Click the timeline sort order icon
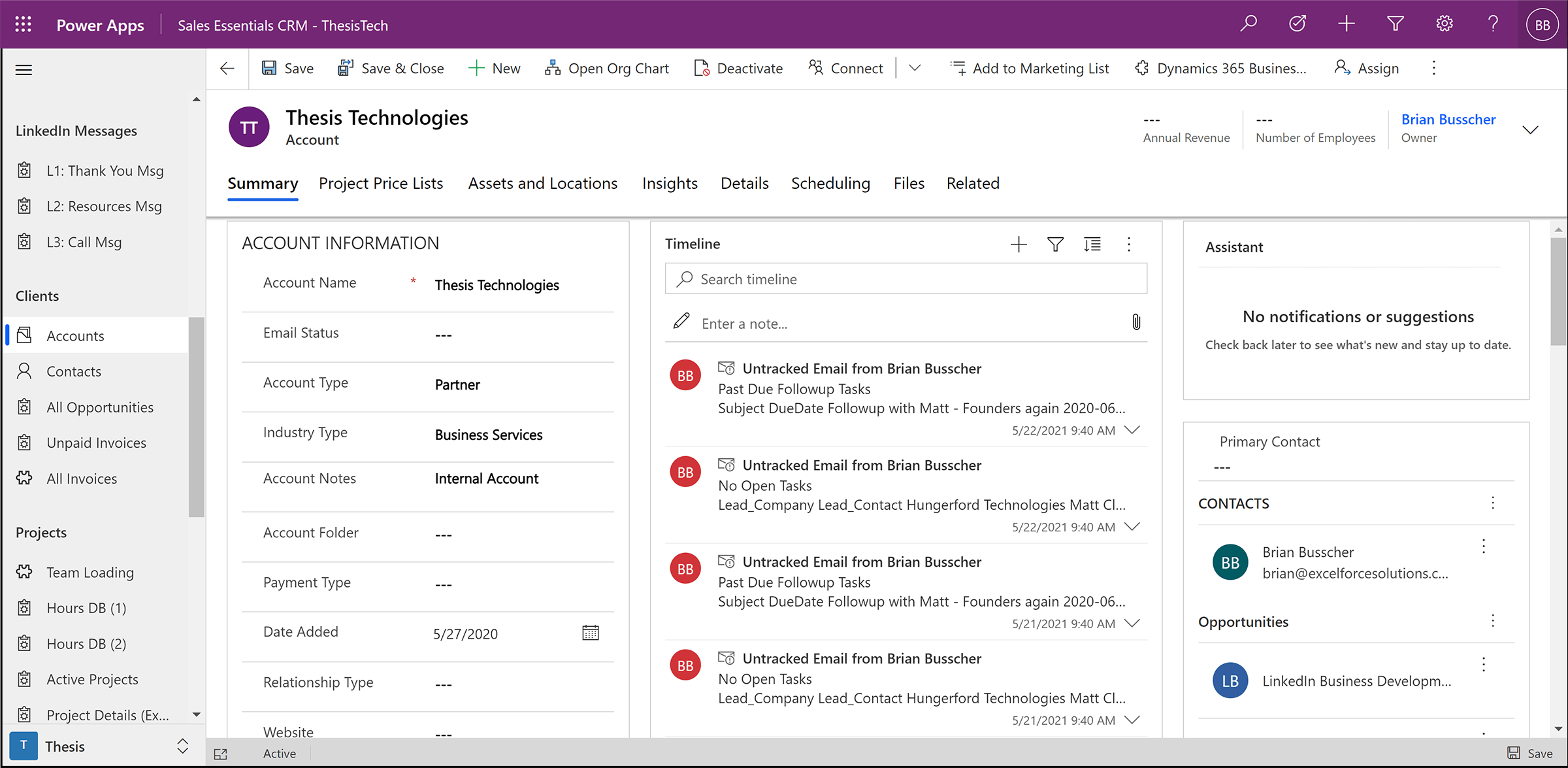This screenshot has height=768, width=1568. [x=1092, y=244]
